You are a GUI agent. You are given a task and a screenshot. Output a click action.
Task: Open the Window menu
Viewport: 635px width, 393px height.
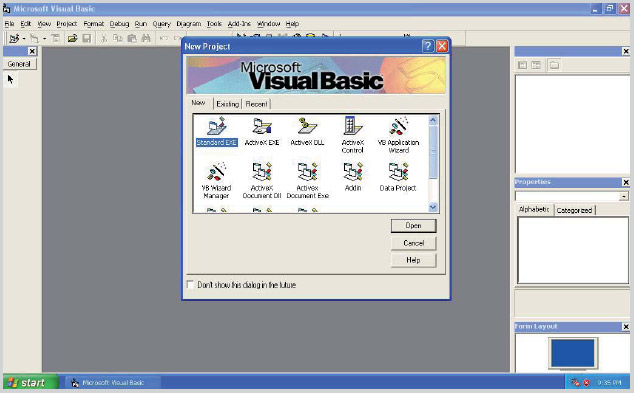(268, 24)
